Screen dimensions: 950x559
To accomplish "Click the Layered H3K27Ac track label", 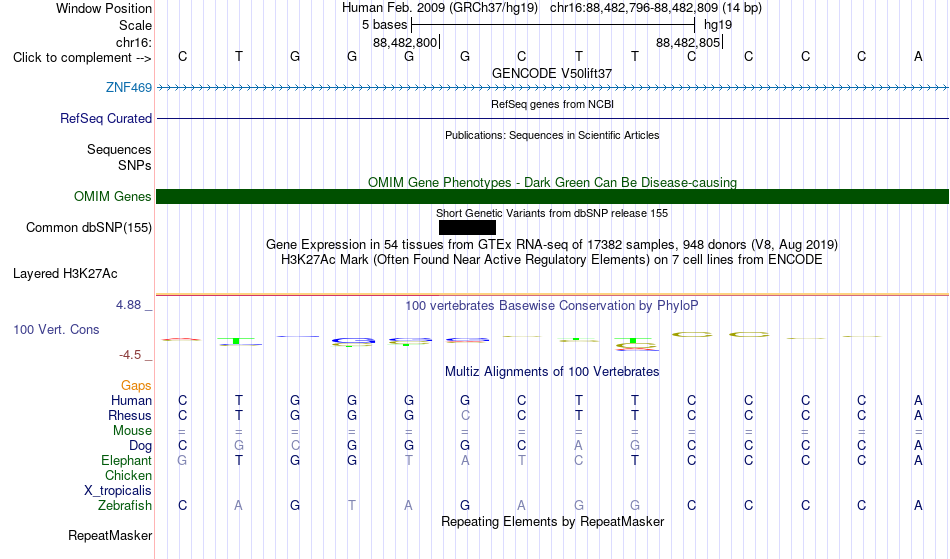I will 65,273.
